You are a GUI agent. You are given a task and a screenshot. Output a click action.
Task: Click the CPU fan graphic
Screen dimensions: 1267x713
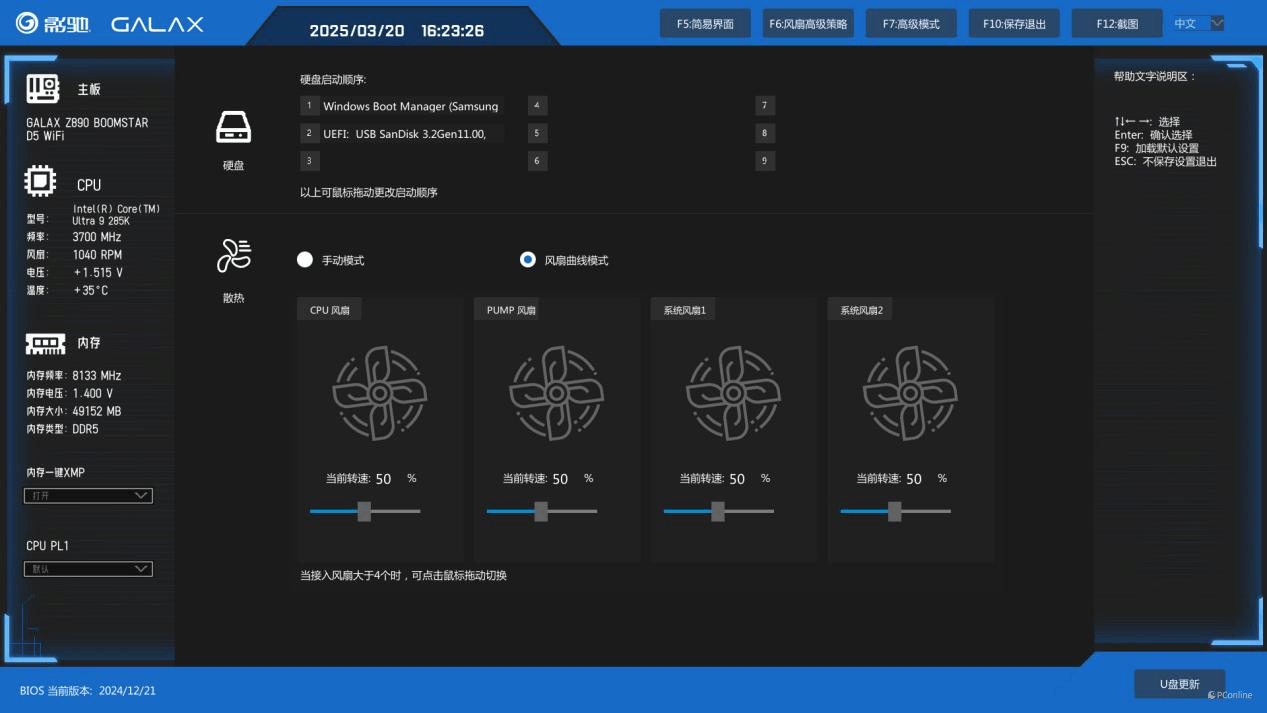tap(379, 393)
